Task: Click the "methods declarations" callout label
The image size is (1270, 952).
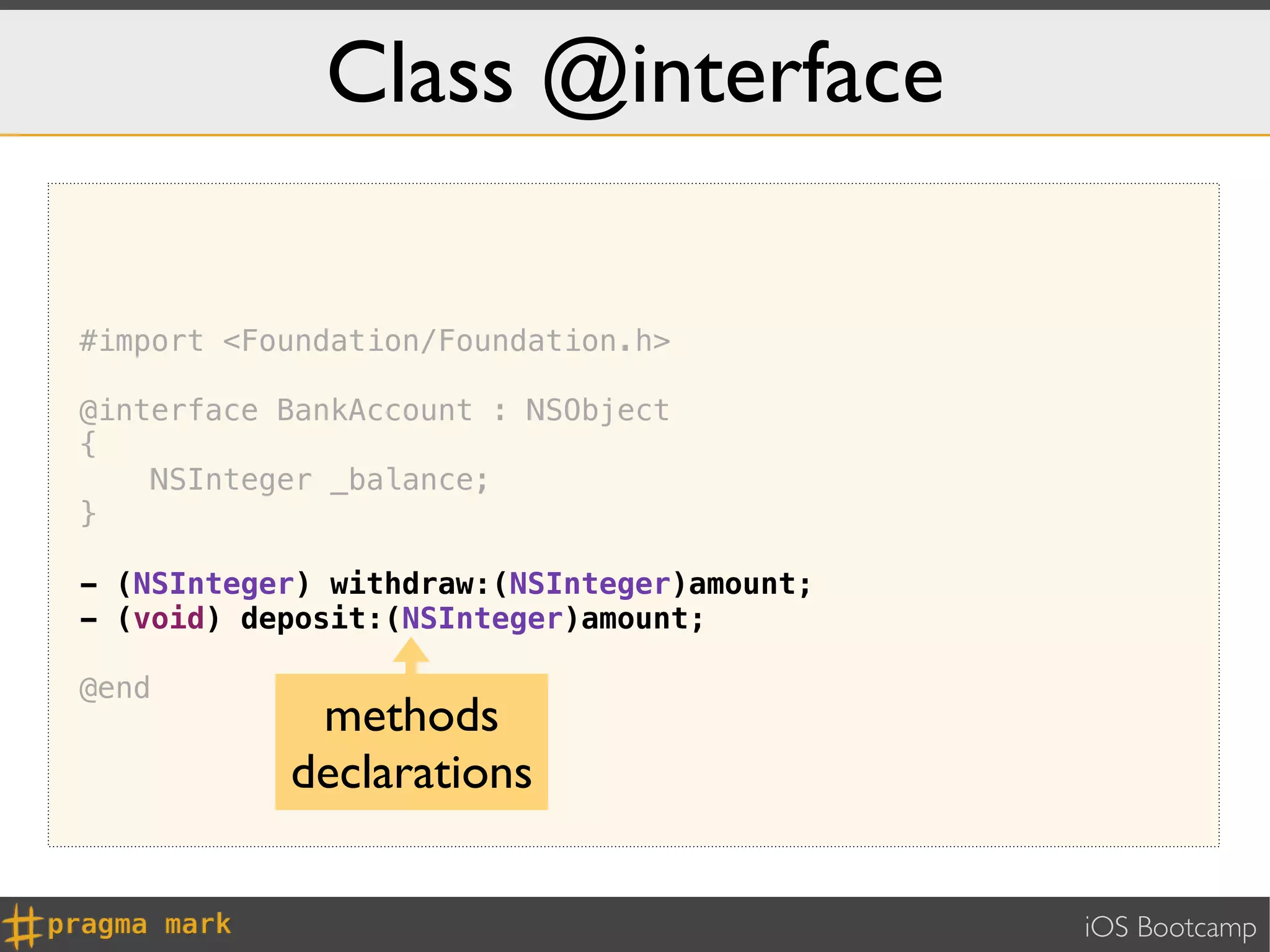Action: [x=412, y=742]
